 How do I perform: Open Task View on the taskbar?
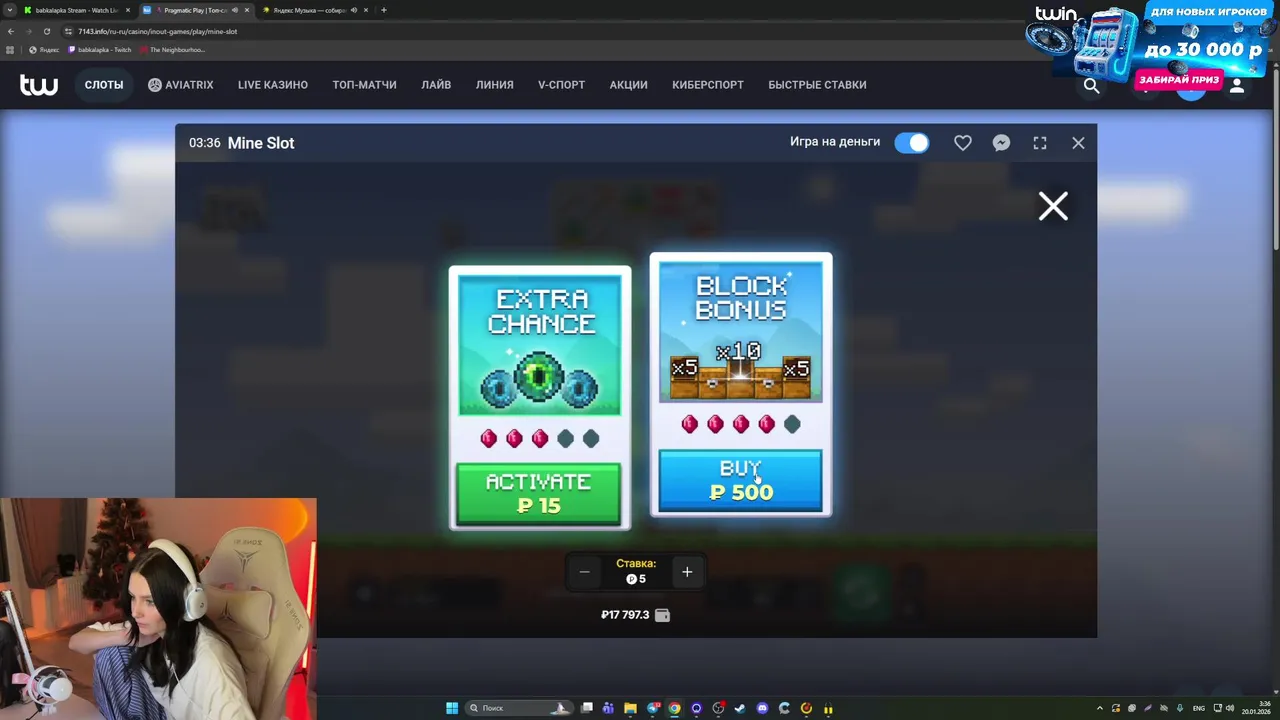coord(587,708)
